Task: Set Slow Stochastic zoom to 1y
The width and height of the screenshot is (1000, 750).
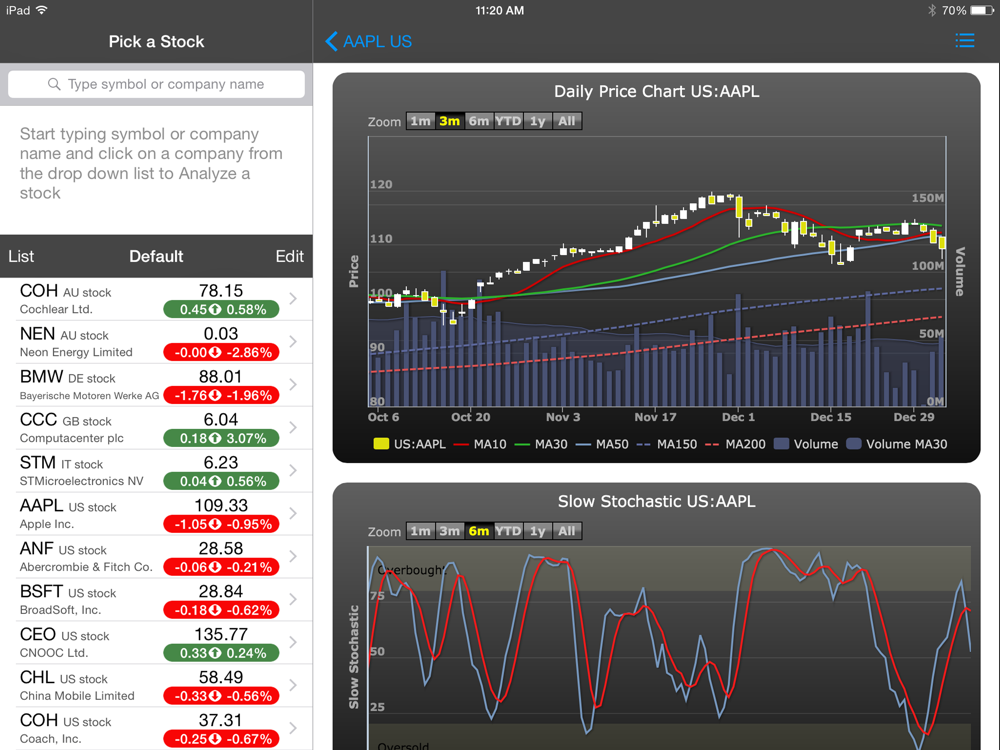Action: pos(538,531)
